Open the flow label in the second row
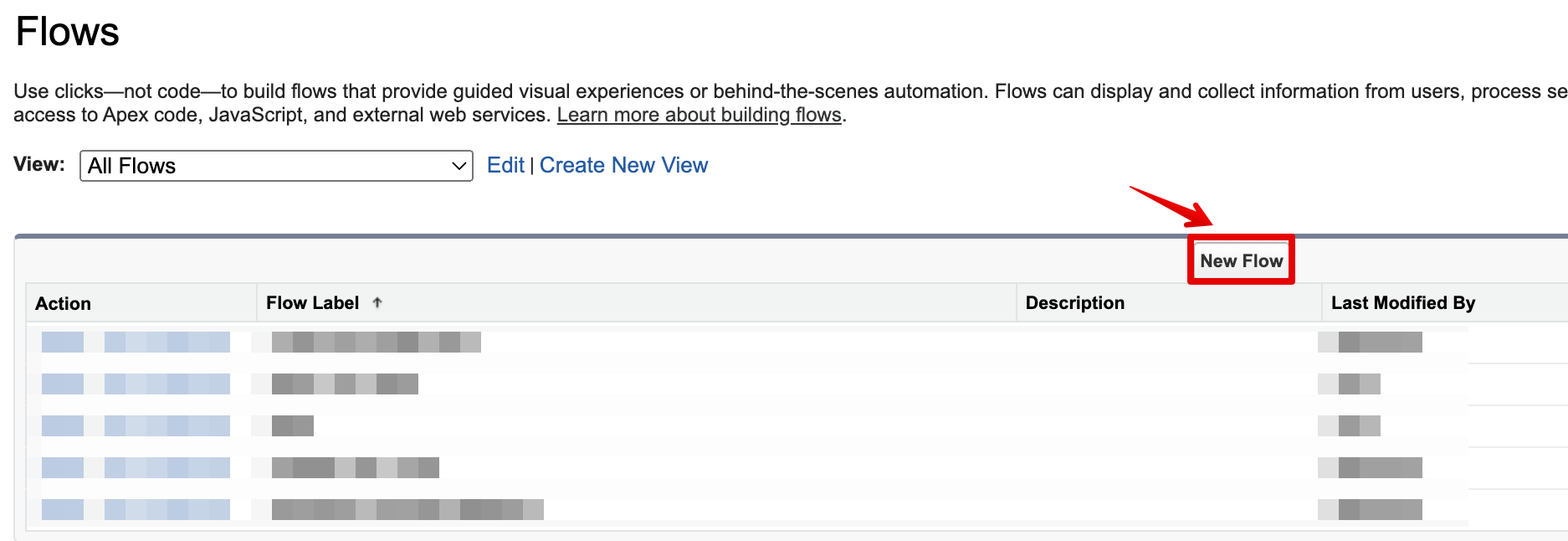Viewport: 1568px width, 541px height. tap(345, 384)
